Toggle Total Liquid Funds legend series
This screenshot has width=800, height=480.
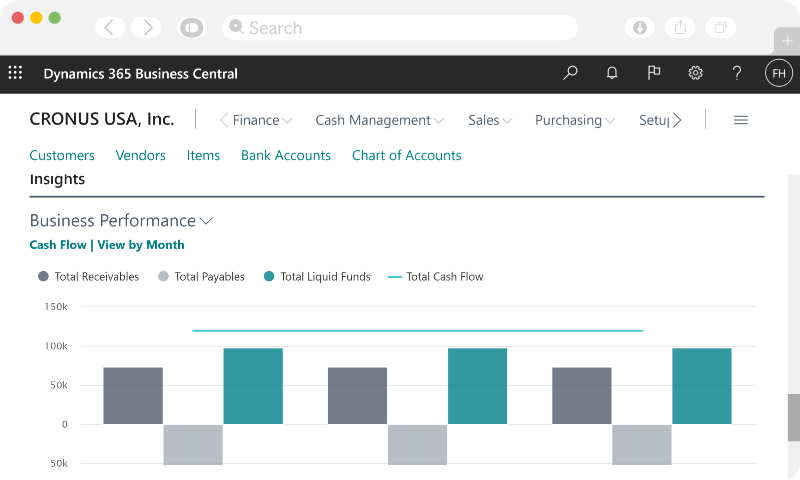click(x=317, y=276)
